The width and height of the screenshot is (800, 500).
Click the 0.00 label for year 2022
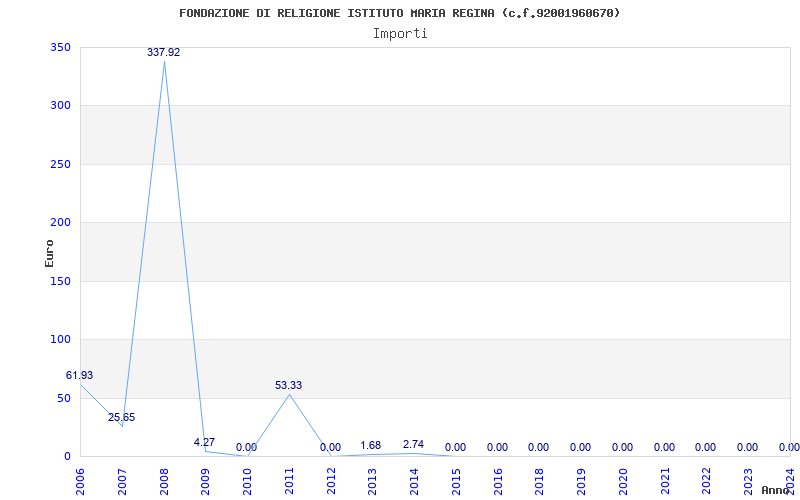click(705, 447)
